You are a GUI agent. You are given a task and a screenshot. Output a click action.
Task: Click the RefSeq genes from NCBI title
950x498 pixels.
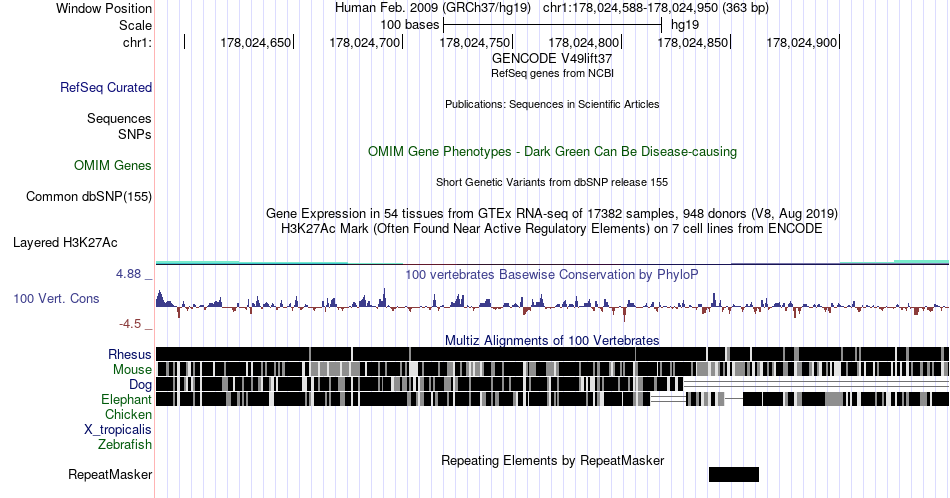click(x=552, y=73)
